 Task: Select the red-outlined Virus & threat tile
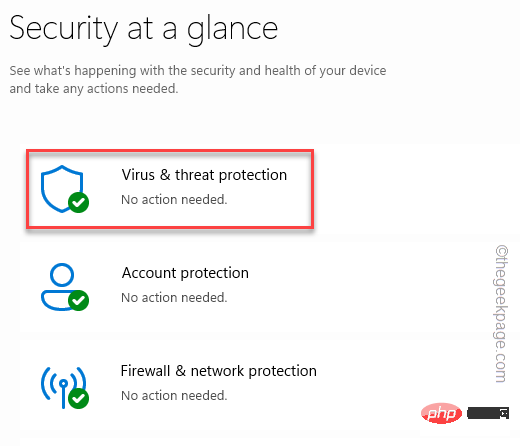[170, 189]
